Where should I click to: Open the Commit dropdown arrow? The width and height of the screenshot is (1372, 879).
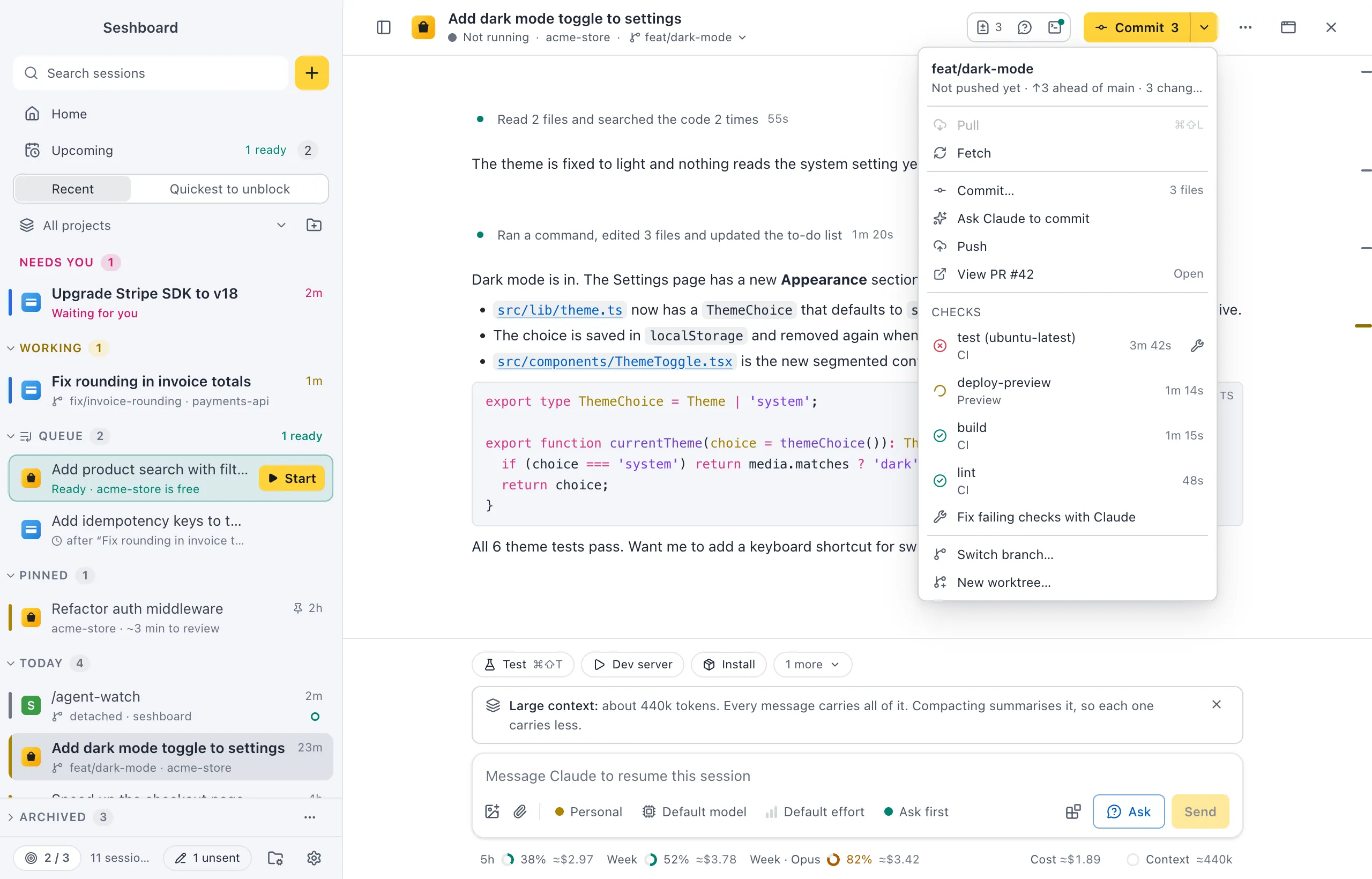[1204, 27]
